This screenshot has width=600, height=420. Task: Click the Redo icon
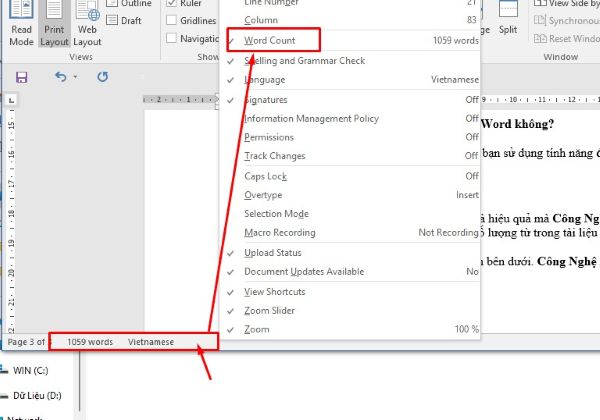(x=102, y=77)
